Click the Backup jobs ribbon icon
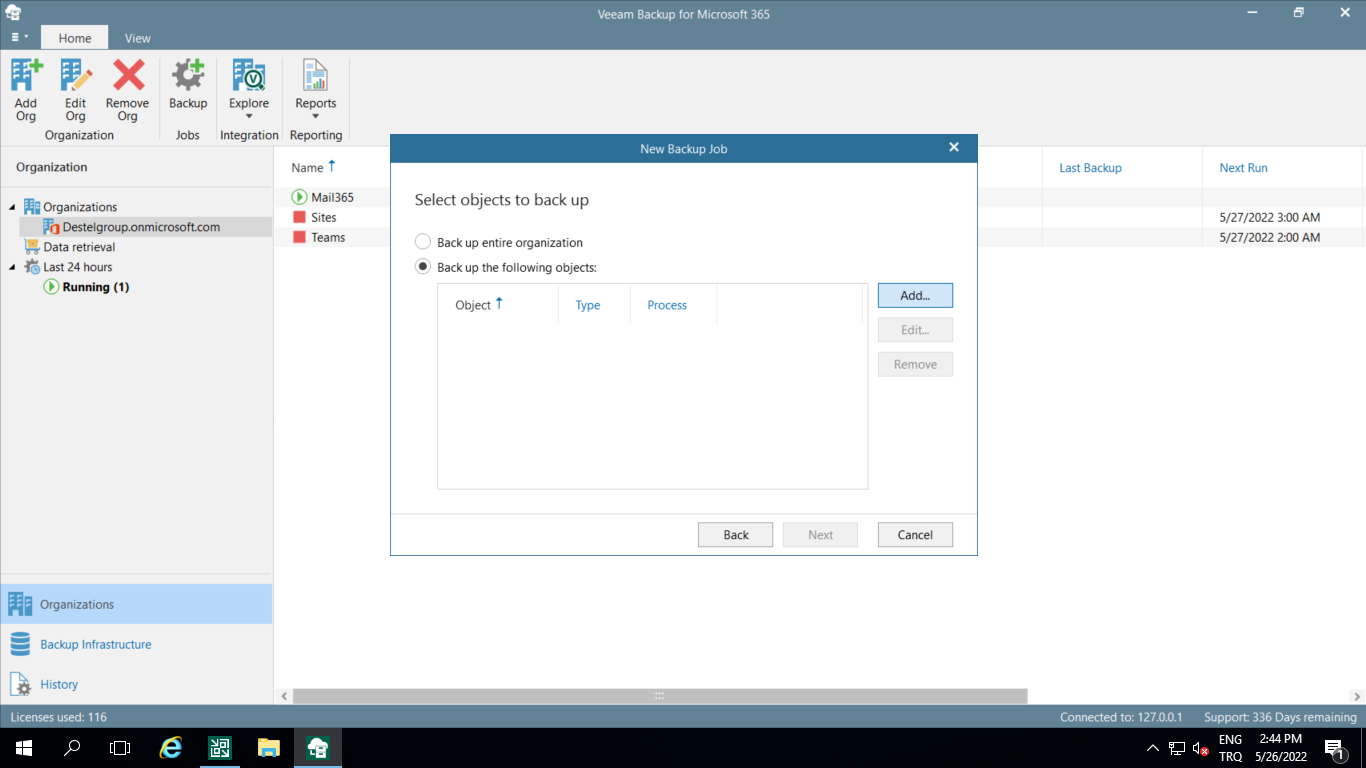This screenshot has width=1366, height=768. pyautogui.click(x=188, y=85)
